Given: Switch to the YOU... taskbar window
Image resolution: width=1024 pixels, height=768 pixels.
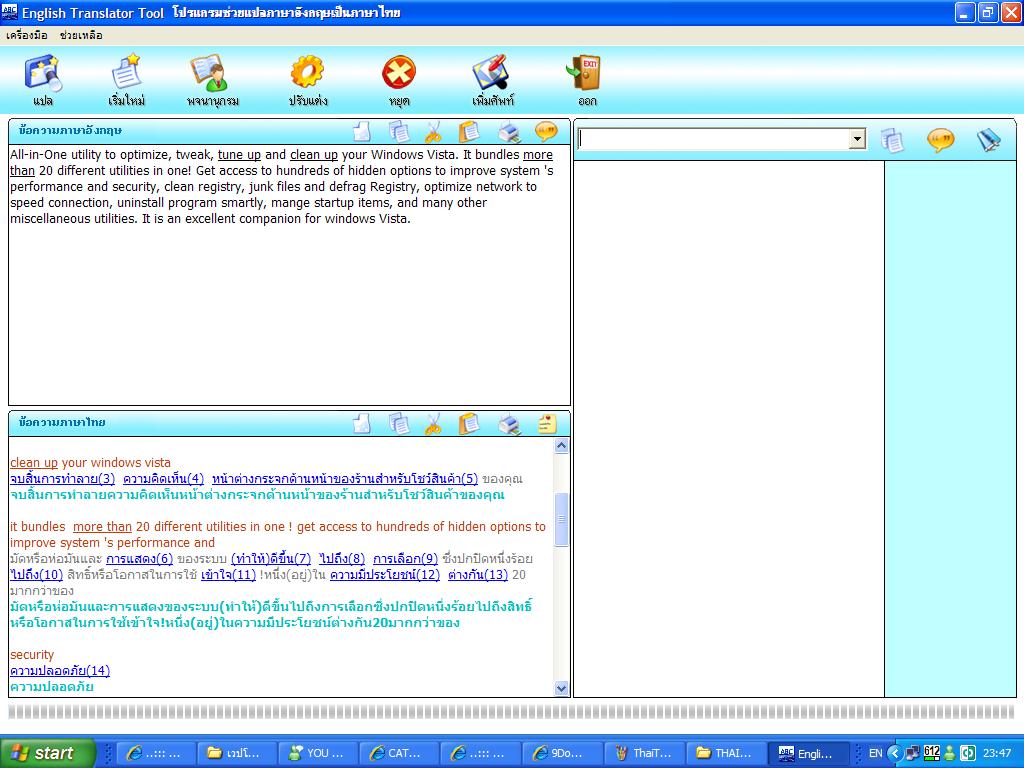Looking at the screenshot, I should coord(317,753).
